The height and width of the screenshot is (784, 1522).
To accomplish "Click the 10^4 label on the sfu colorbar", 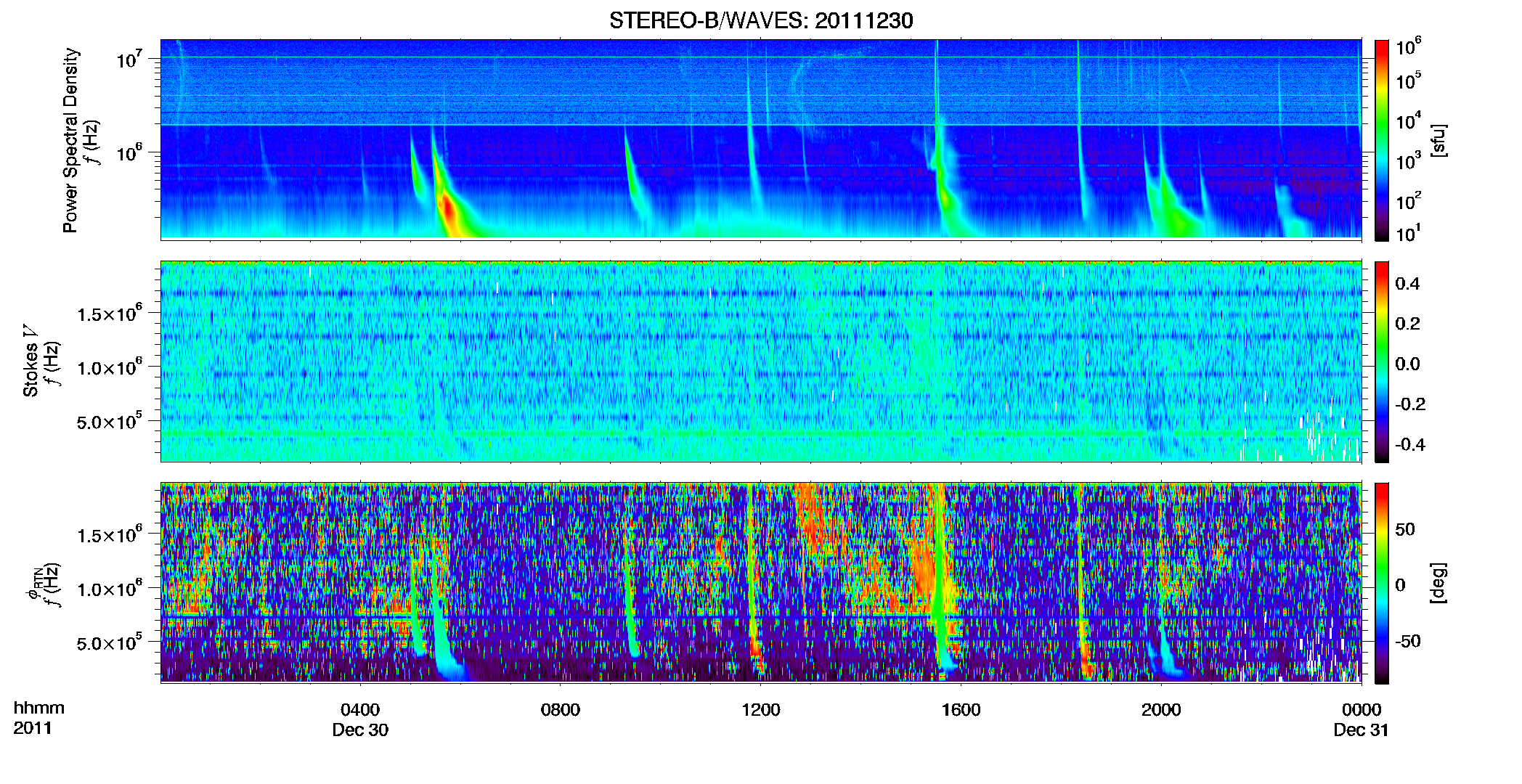I will click(1408, 121).
